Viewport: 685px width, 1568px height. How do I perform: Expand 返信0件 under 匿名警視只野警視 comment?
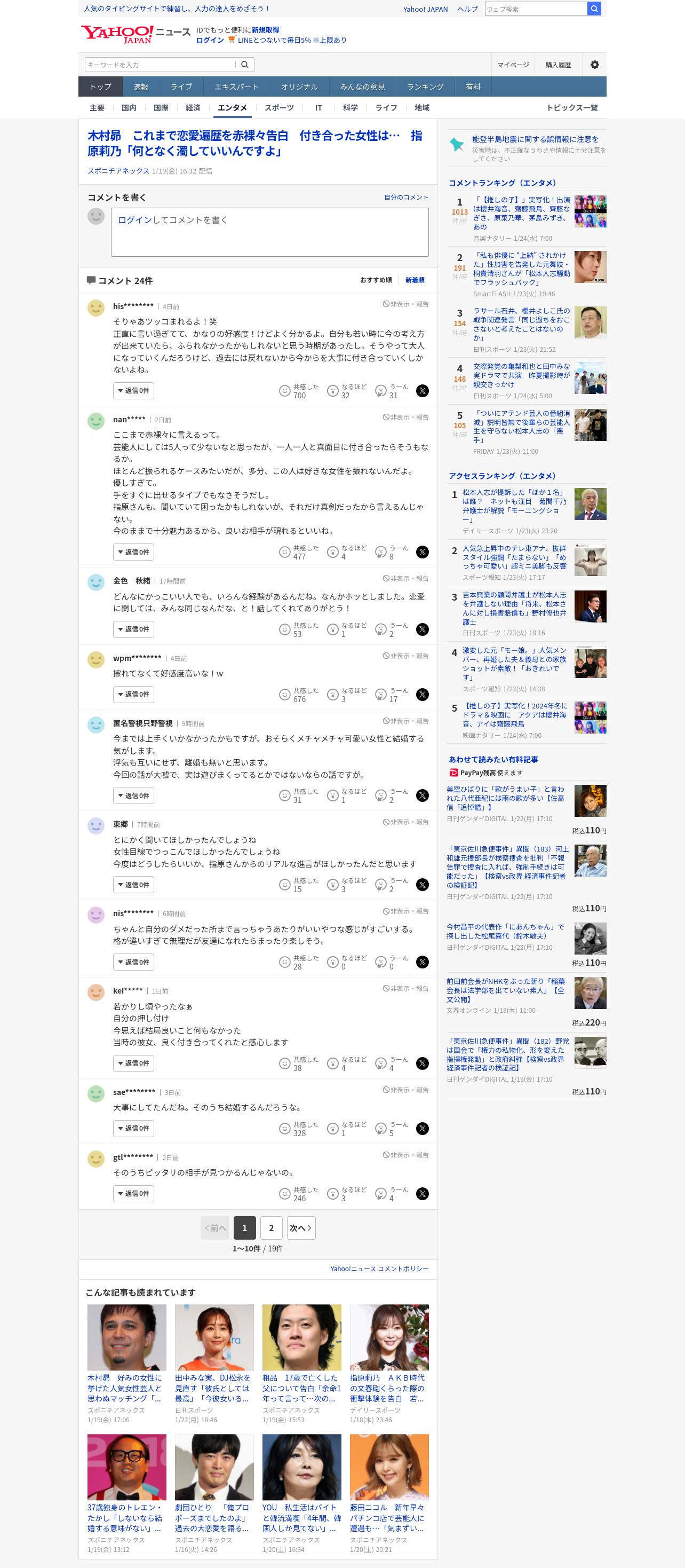tap(134, 795)
